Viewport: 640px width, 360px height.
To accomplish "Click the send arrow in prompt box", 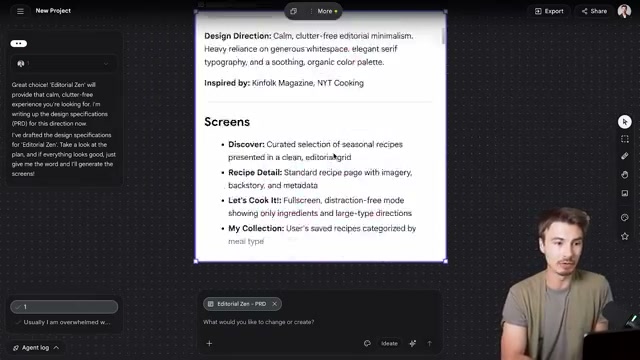I will pos(429,344).
